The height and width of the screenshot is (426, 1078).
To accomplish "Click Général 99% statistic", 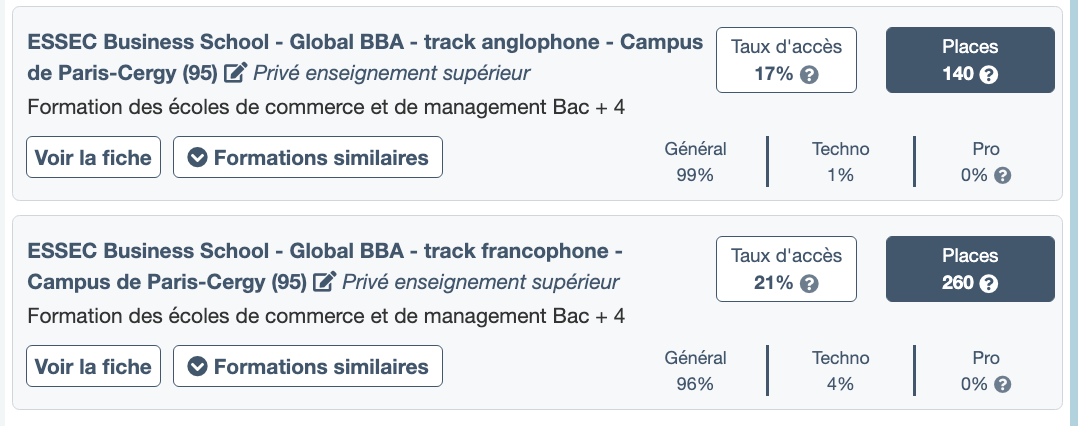I will point(695,162).
